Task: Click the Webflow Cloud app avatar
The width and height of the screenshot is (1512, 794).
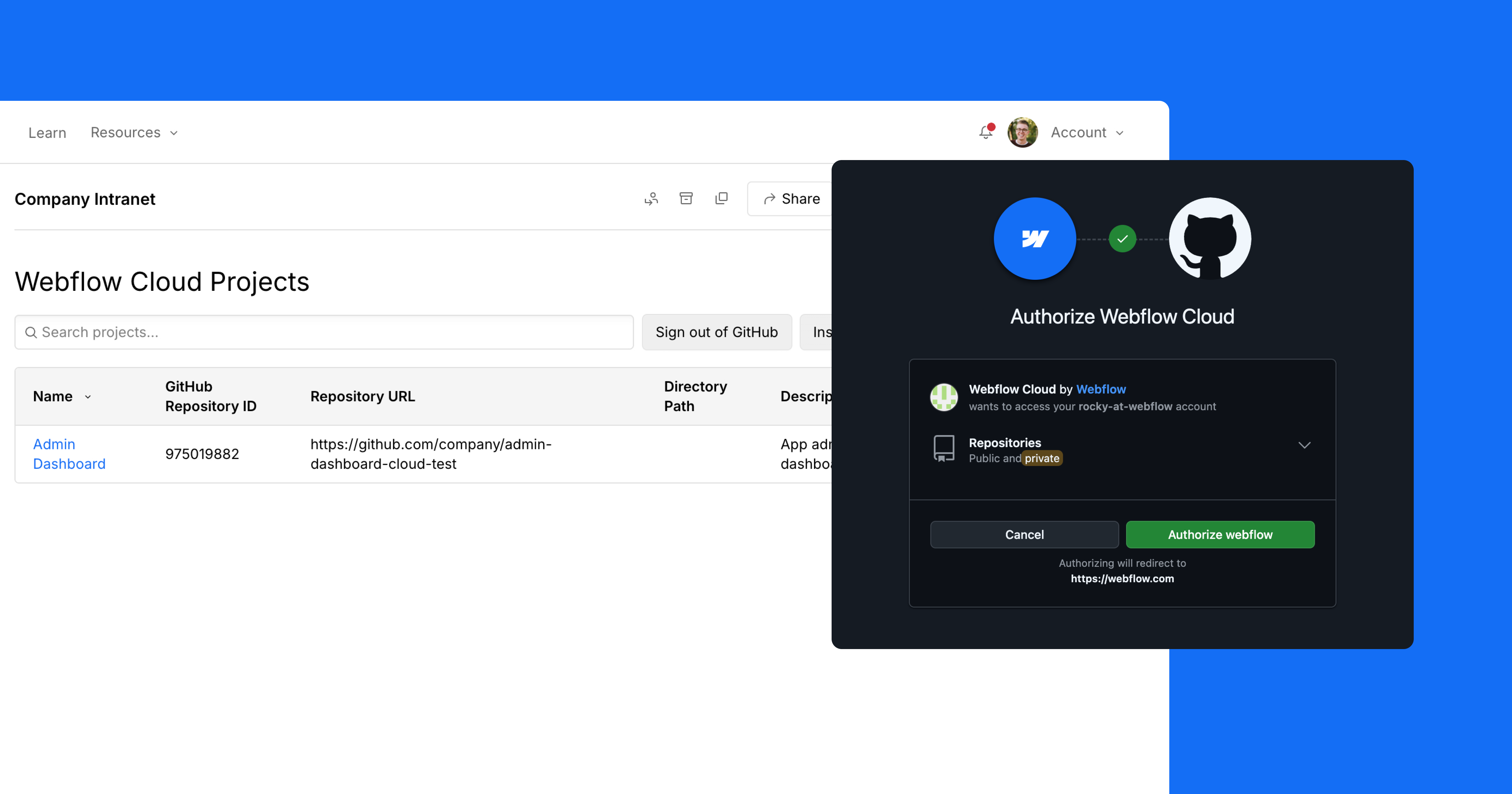Action: [944, 397]
